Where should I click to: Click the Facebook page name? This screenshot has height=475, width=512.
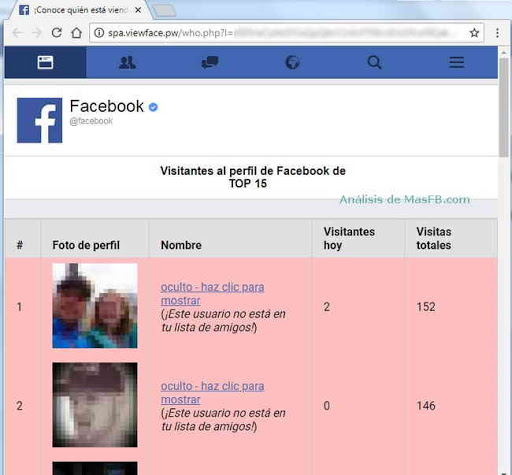click(x=107, y=106)
